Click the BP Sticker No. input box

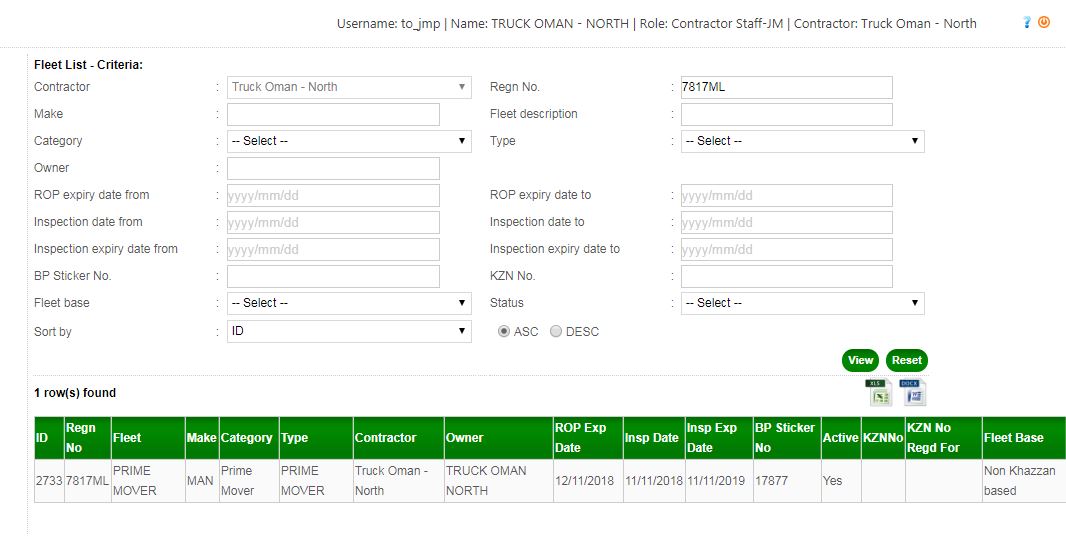(x=333, y=276)
